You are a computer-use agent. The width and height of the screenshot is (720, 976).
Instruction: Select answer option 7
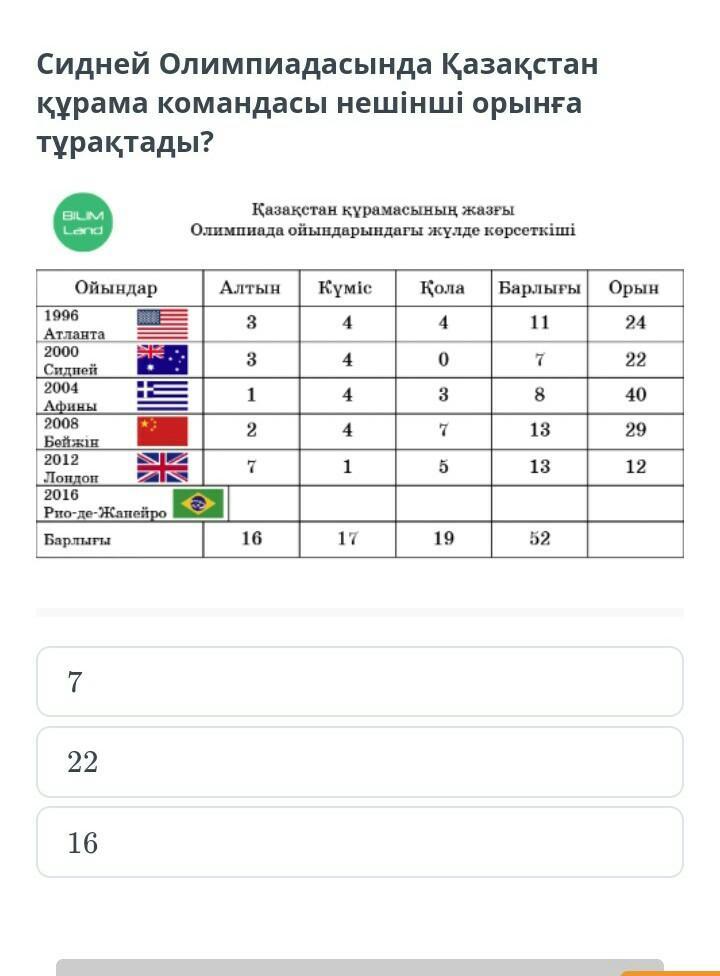[360, 682]
